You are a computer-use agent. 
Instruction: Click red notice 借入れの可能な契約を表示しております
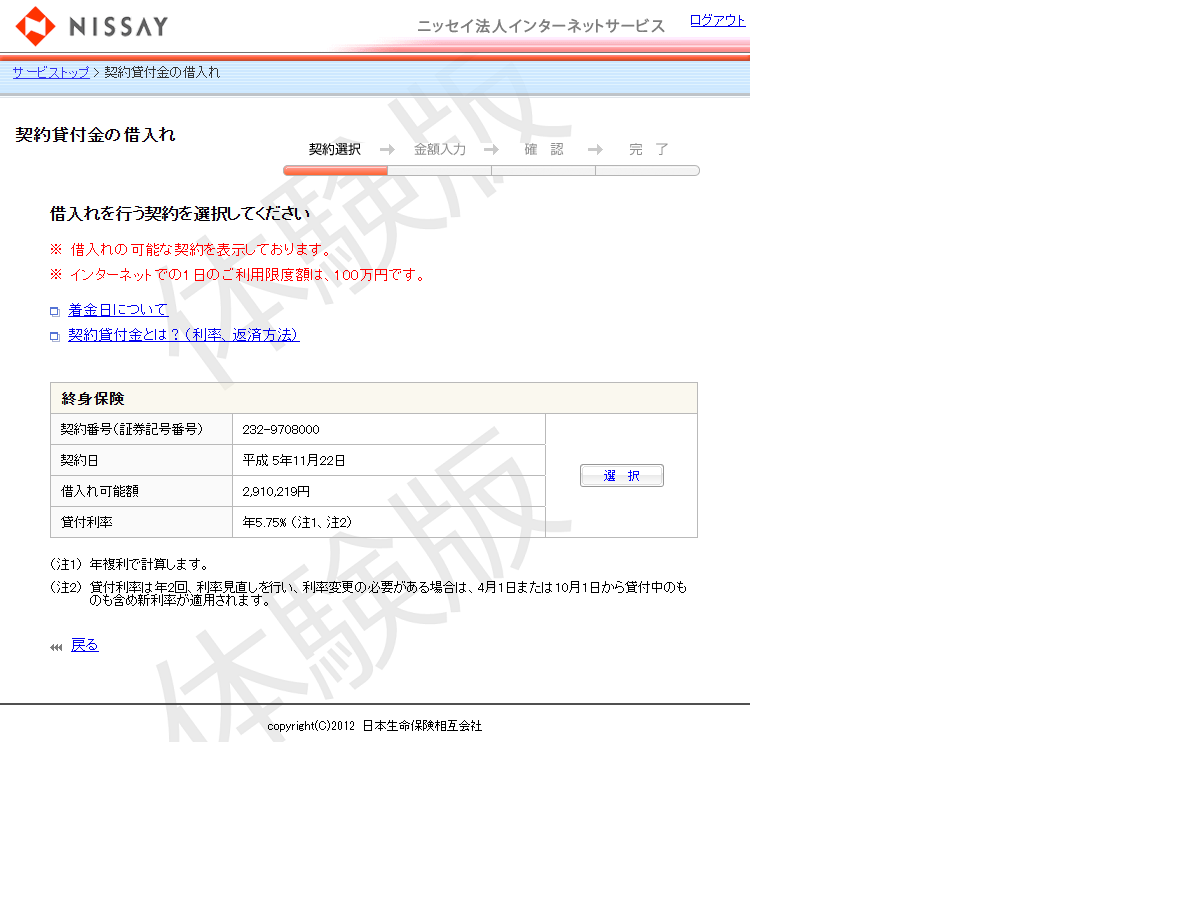[190, 249]
